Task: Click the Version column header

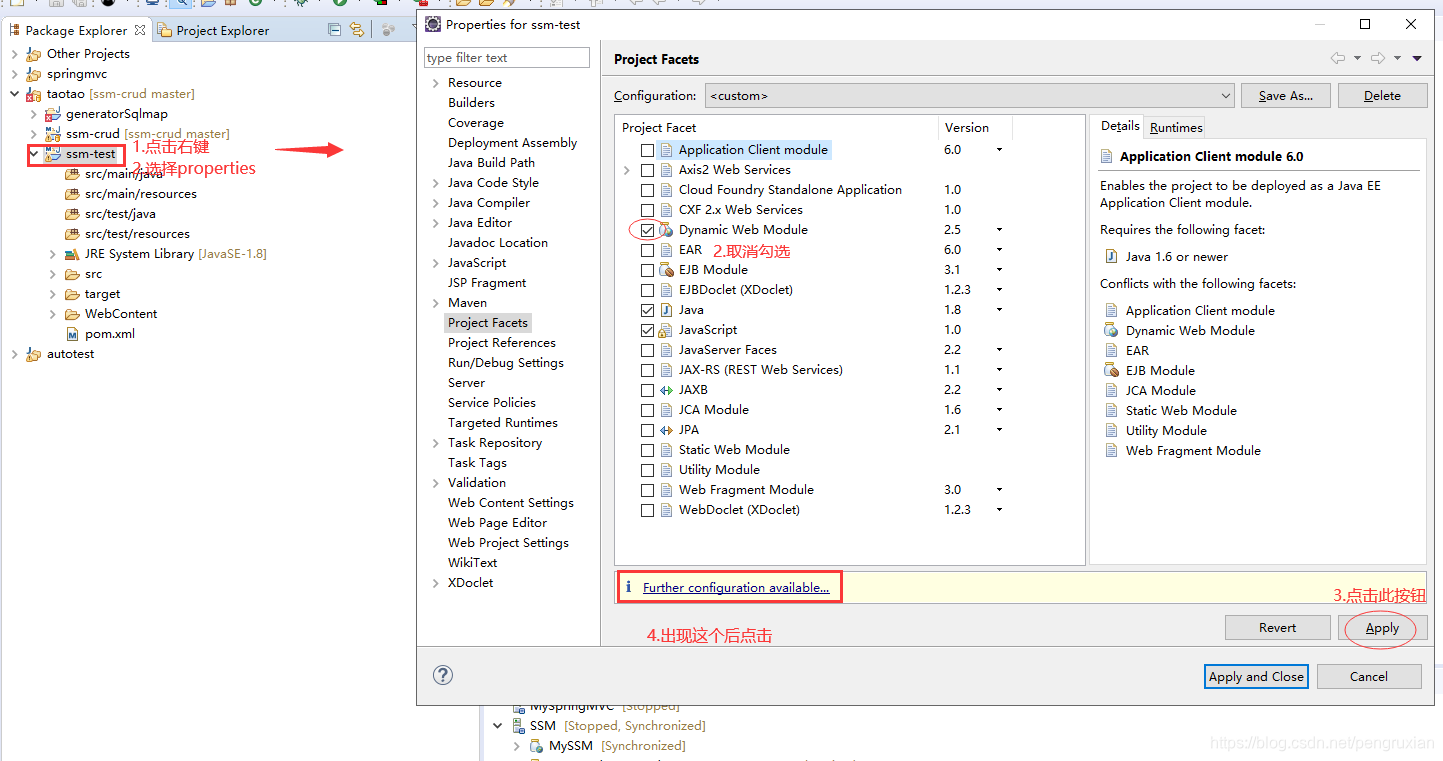Action: point(974,128)
